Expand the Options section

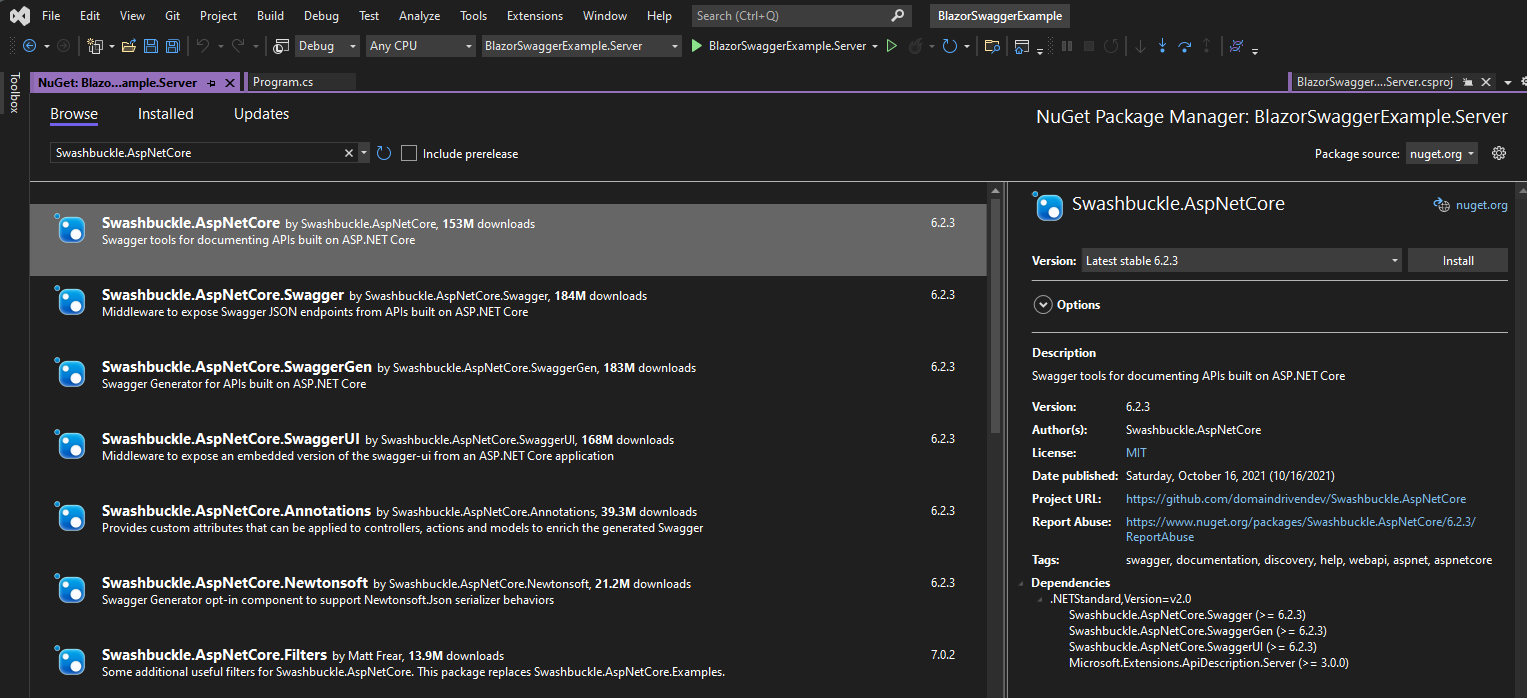(1043, 305)
